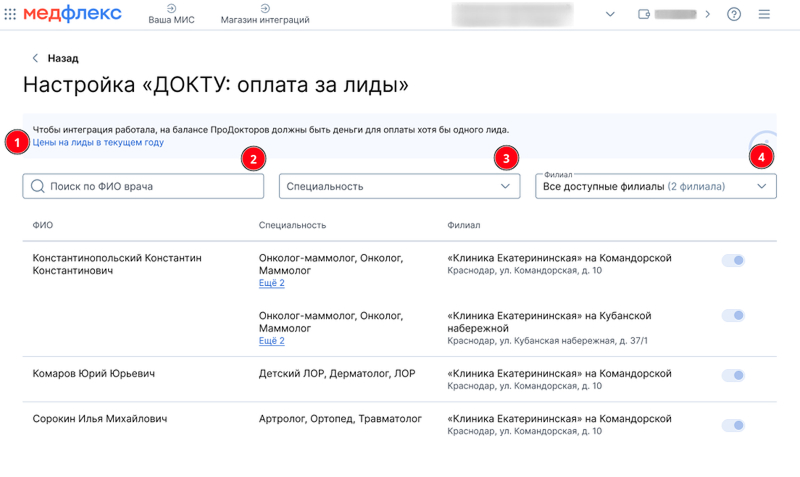
Task: Expand the account dropdown chevron in header
Action: coord(610,14)
